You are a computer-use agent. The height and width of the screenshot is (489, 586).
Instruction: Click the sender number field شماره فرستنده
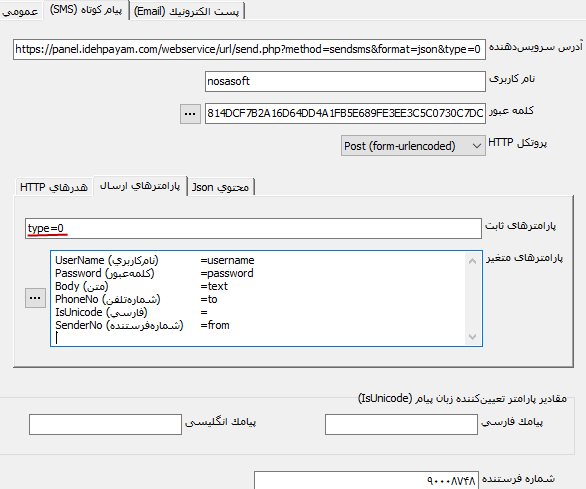(366, 480)
